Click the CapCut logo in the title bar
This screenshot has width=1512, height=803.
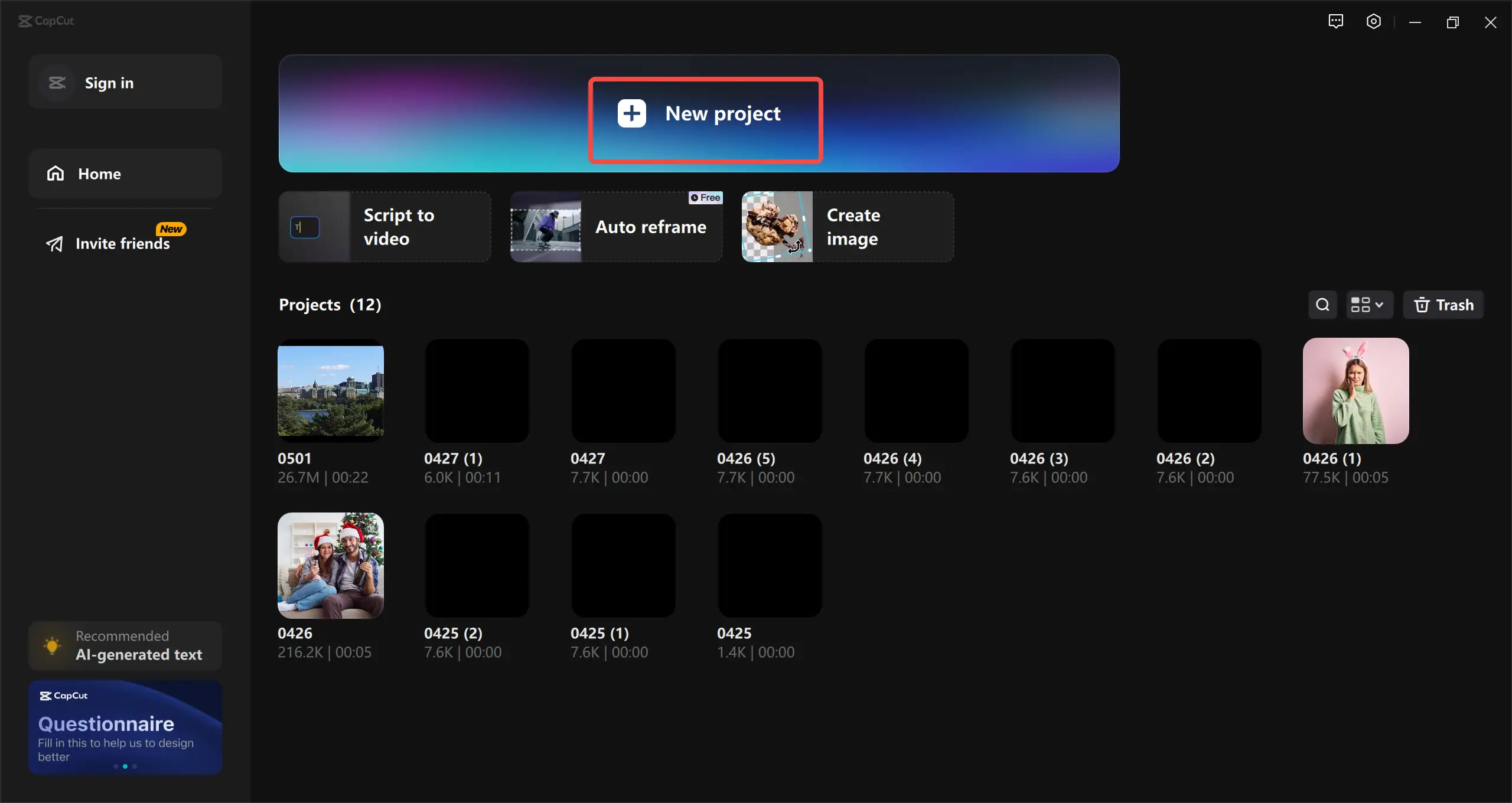tap(46, 21)
